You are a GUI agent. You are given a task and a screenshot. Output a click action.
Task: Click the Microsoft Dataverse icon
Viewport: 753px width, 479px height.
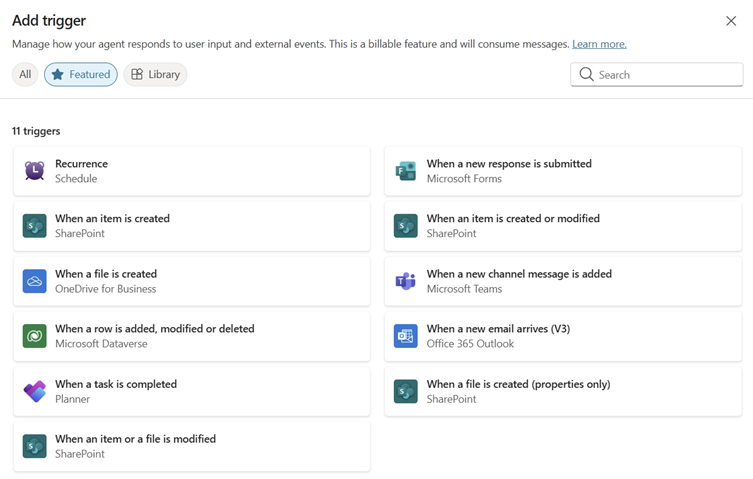pos(35,336)
